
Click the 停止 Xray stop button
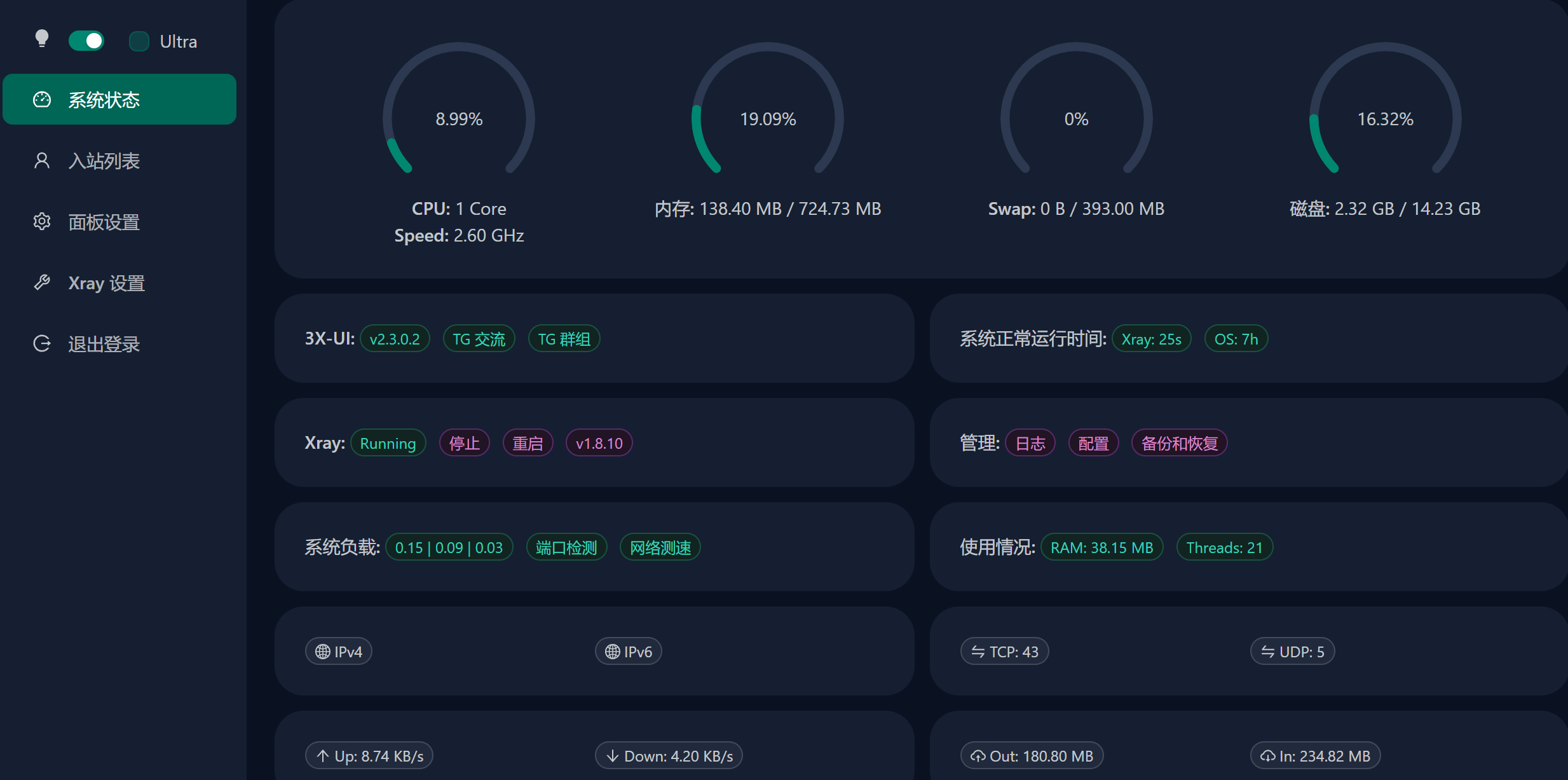pyautogui.click(x=465, y=443)
